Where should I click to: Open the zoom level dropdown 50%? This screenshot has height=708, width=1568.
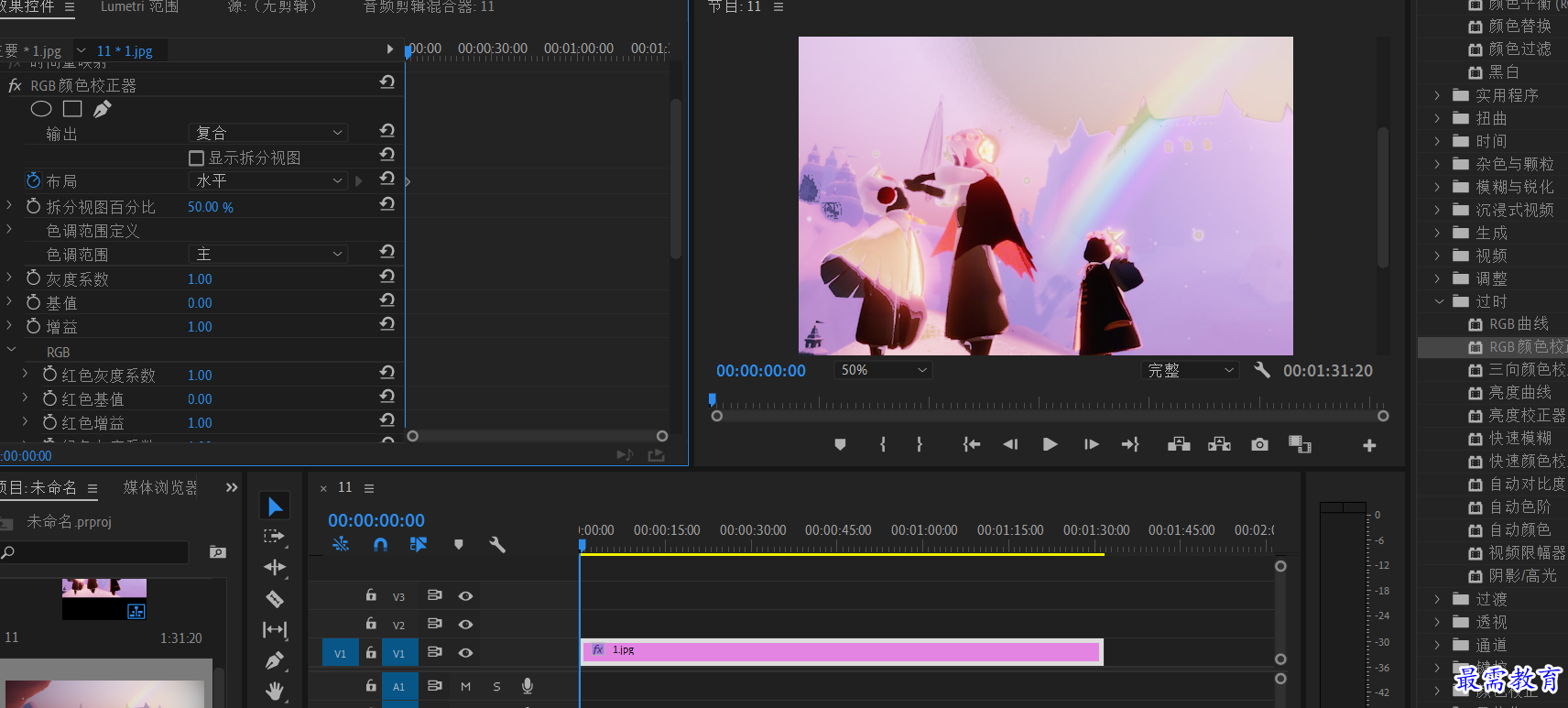tap(882, 370)
